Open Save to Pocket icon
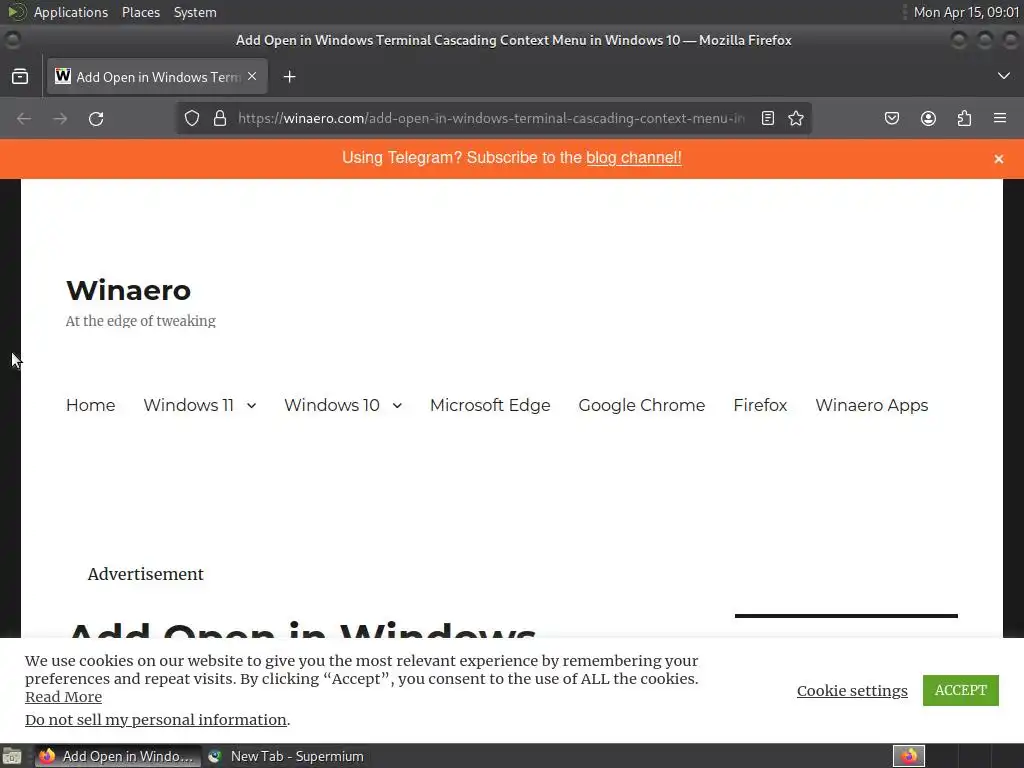Image resolution: width=1024 pixels, height=768 pixels. 892,118
